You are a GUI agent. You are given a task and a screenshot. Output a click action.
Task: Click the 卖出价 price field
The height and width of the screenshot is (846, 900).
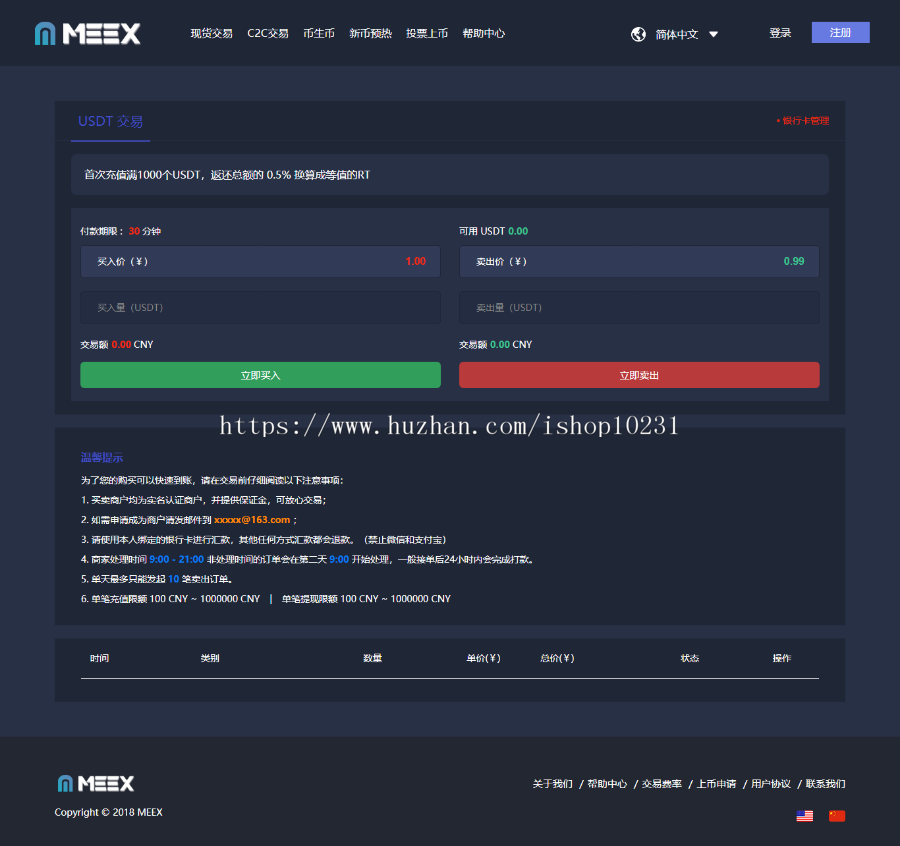(639, 262)
